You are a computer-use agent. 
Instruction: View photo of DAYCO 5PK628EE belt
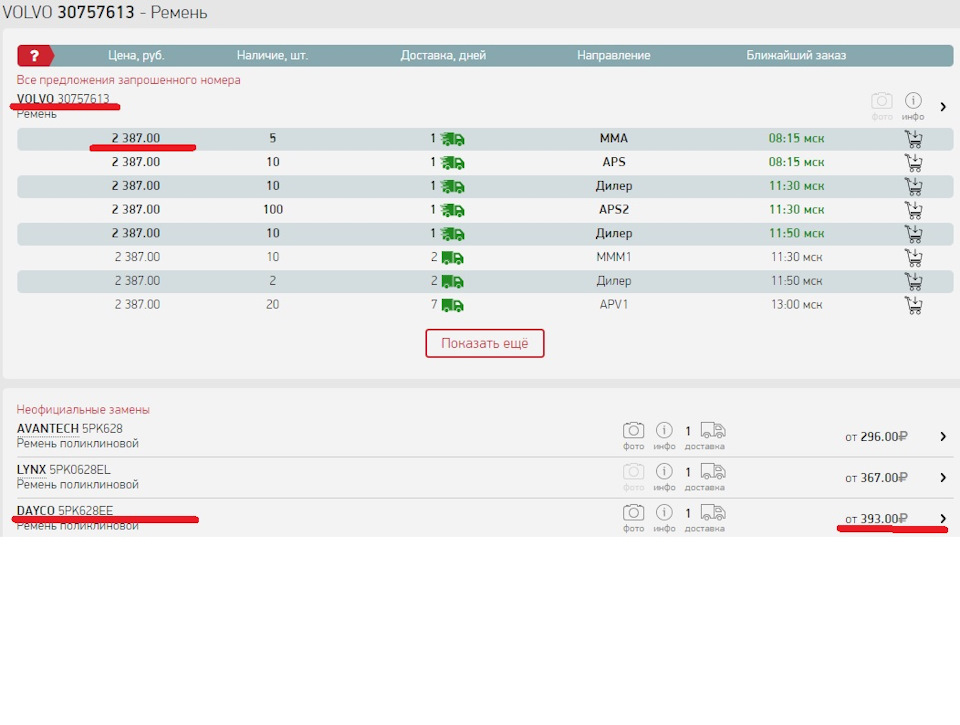pos(633,512)
